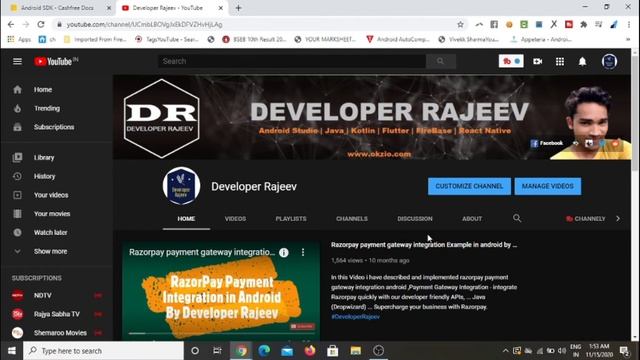Click the Facebook link on banner

tap(547, 143)
